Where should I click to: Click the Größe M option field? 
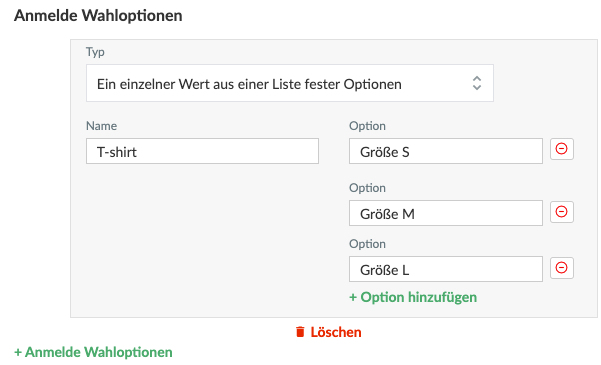click(446, 213)
